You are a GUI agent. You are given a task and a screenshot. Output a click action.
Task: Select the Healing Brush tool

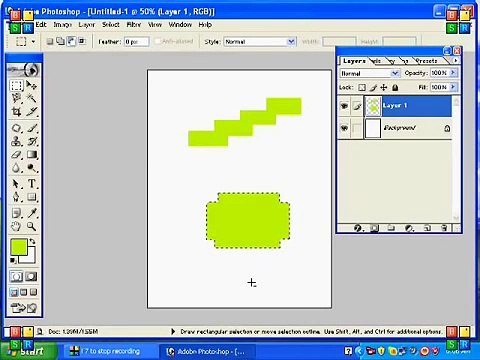click(16, 128)
